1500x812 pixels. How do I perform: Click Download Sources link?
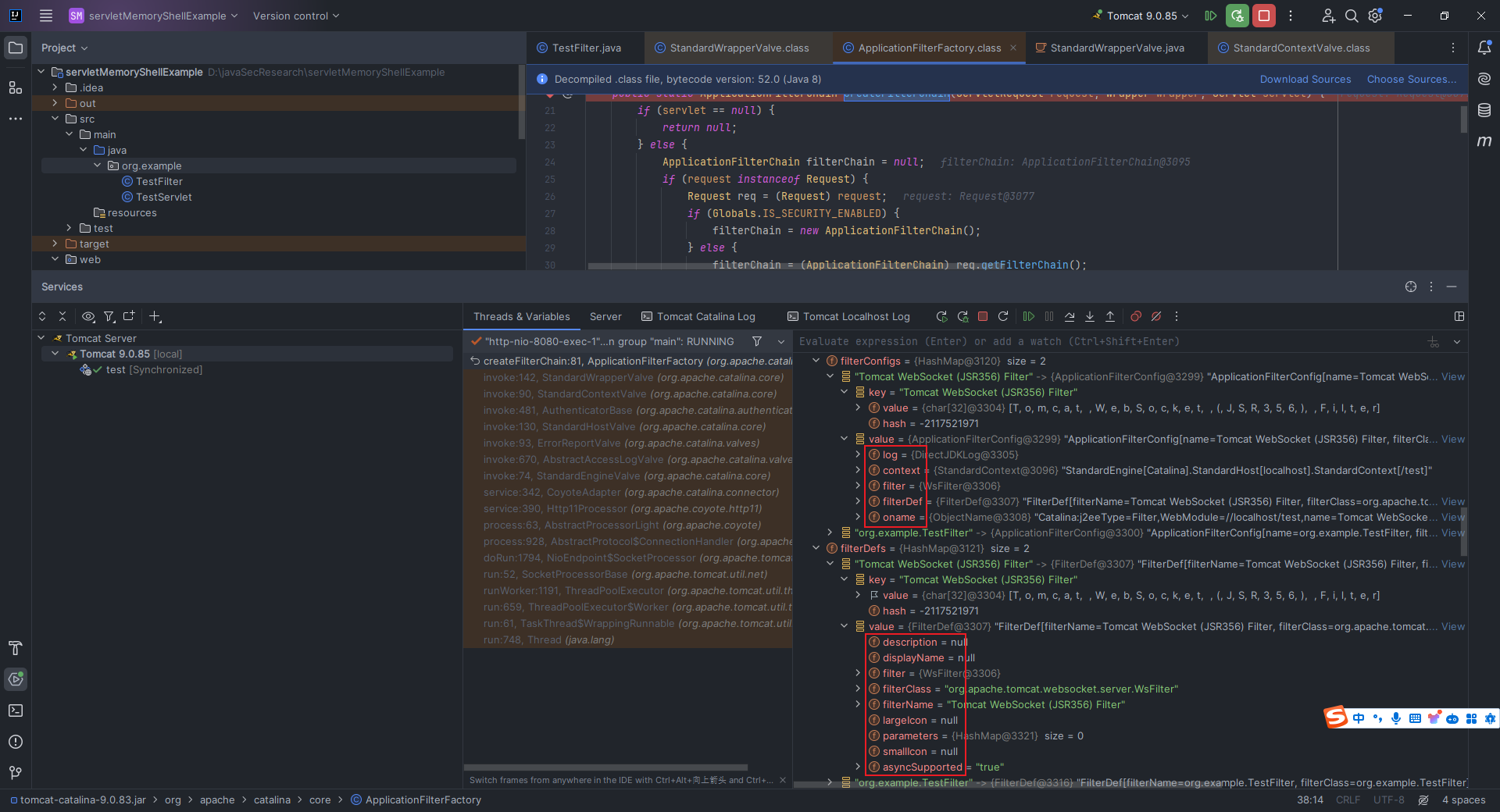pyautogui.click(x=1305, y=79)
